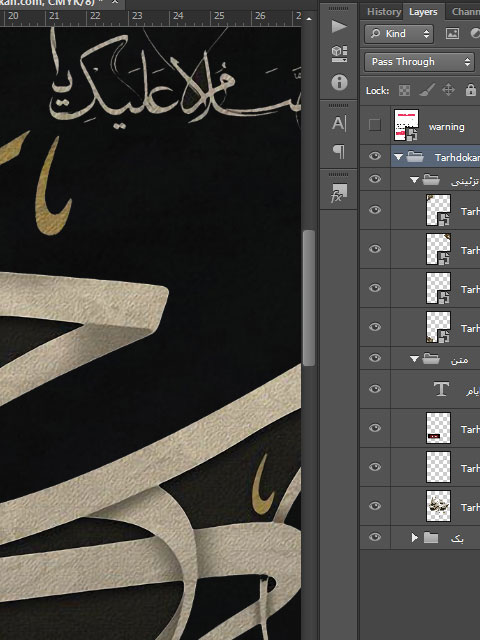This screenshot has width=480, height=640.
Task: Click the vertical scrollbar thumb of canvas
Action: tap(309, 298)
